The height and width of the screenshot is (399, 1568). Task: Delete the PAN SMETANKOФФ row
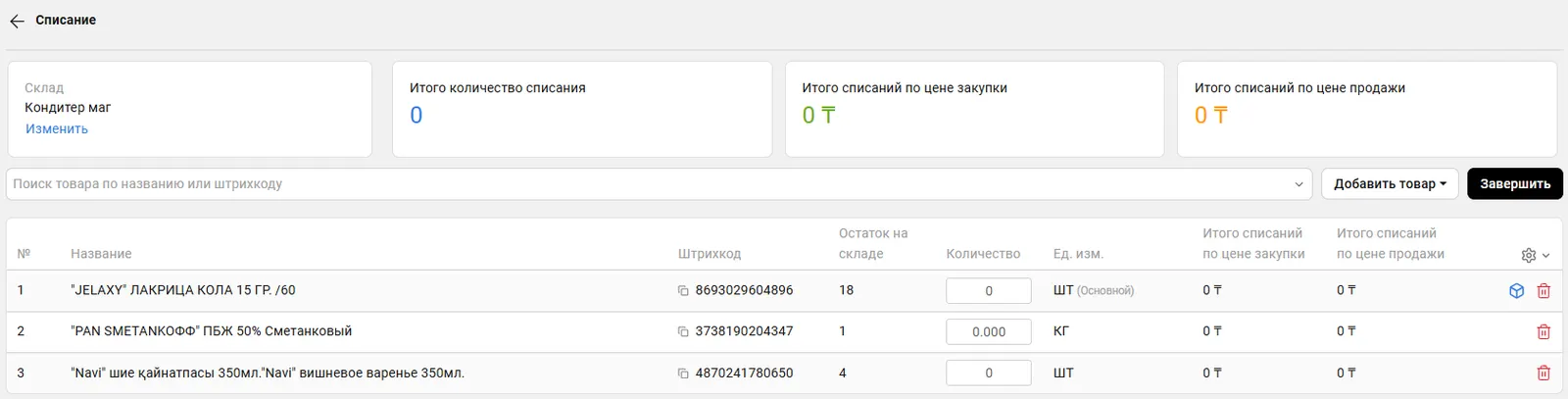click(x=1543, y=332)
